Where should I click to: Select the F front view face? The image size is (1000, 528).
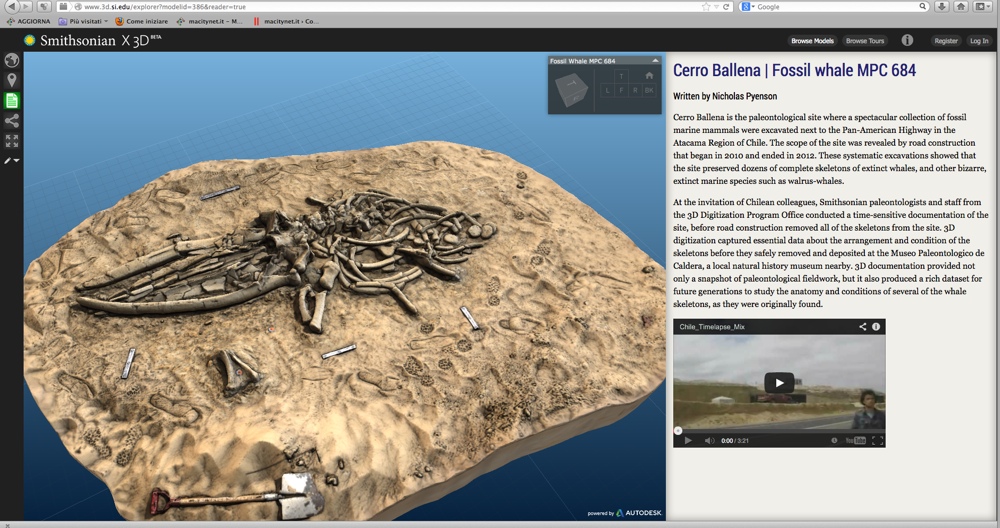(x=621, y=91)
